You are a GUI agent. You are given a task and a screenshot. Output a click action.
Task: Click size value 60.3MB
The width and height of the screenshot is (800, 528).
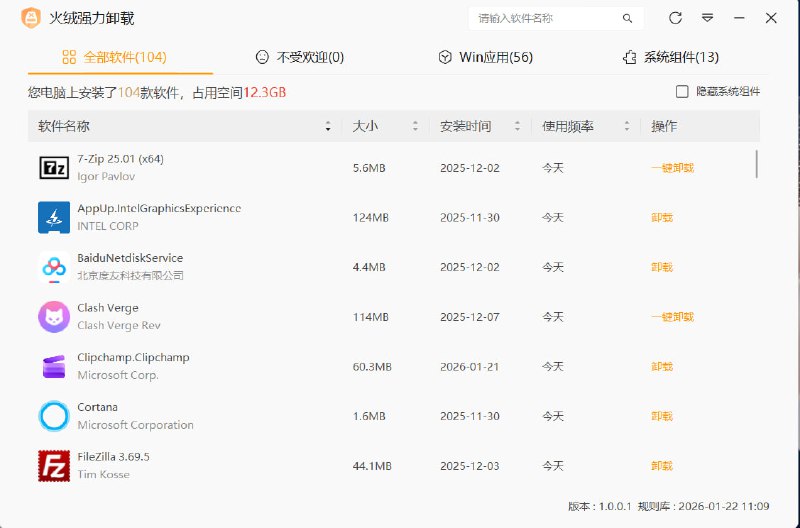(x=372, y=366)
